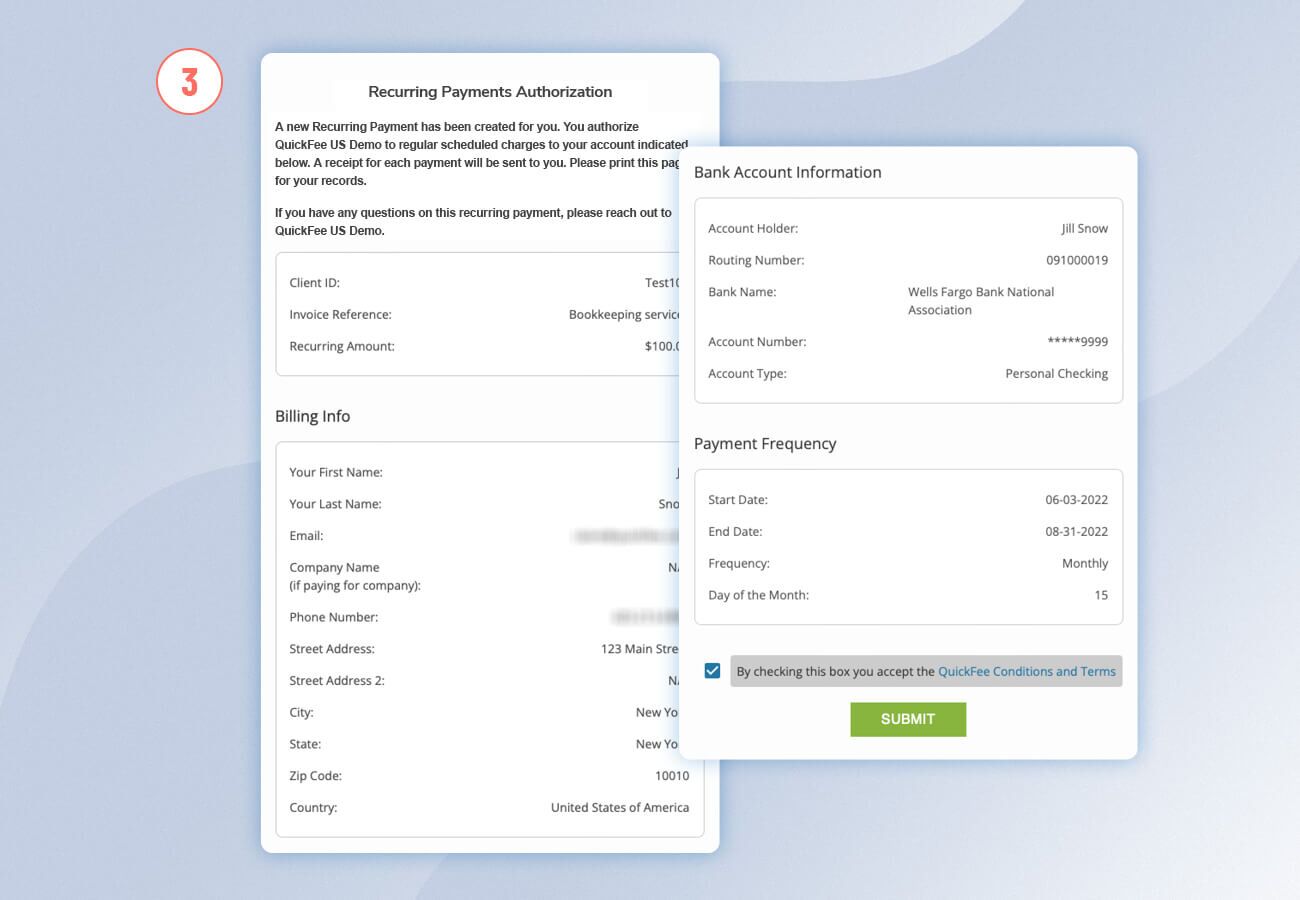1300x900 pixels.
Task: Select the 123 Main Street address value
Action: click(640, 649)
